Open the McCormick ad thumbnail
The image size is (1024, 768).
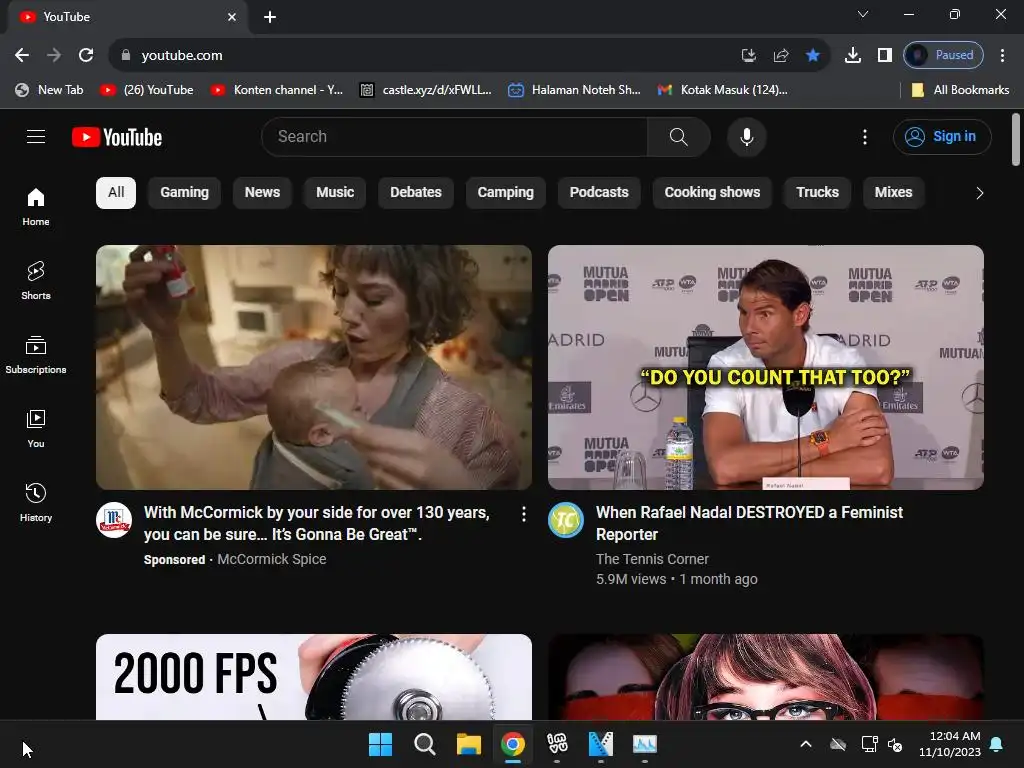(314, 368)
